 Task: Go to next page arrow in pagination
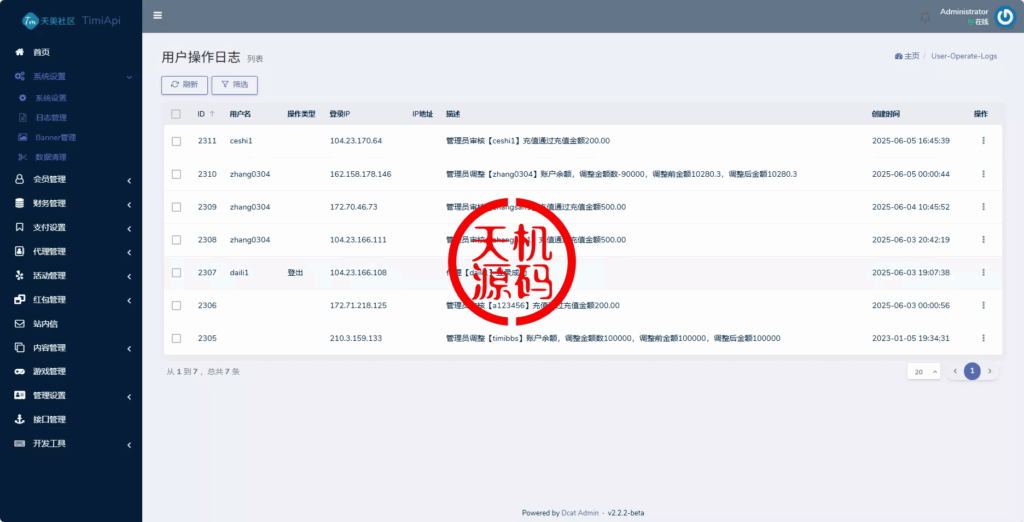tap(990, 371)
